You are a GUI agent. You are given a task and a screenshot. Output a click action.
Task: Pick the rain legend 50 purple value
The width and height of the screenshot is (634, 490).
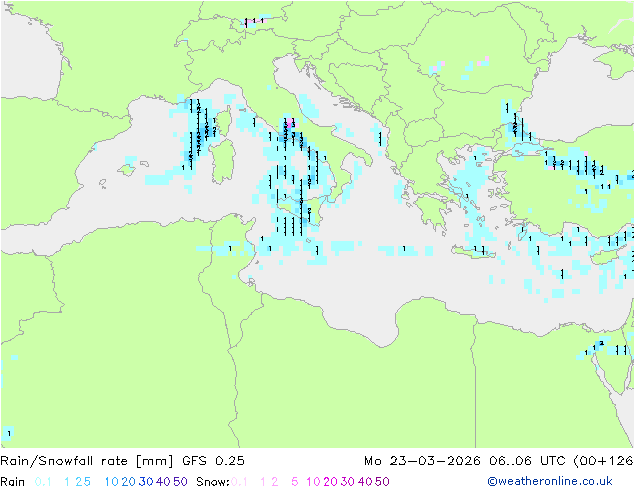click(180, 482)
